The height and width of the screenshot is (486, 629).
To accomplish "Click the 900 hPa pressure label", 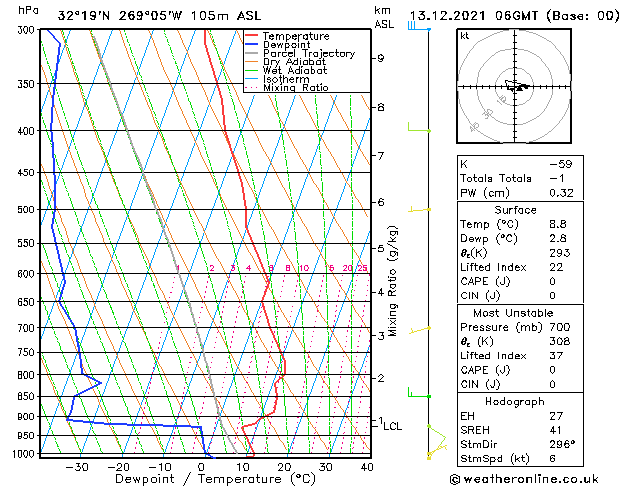I will tap(28, 417).
